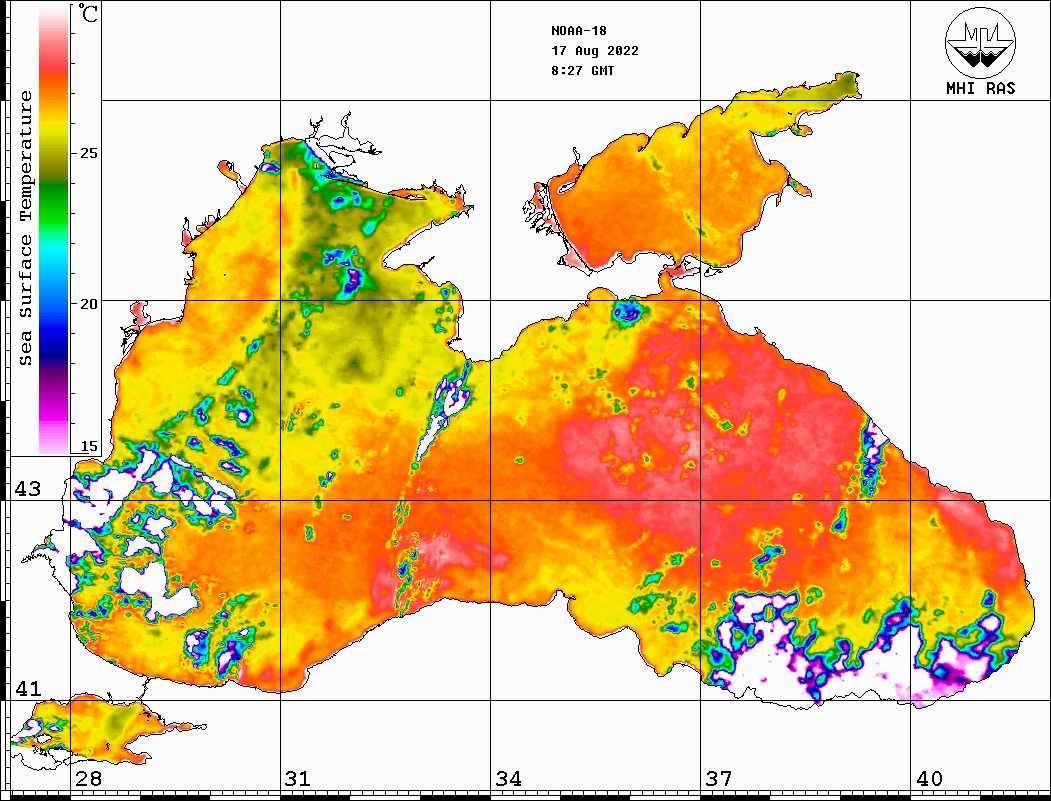Click the longitude label '34'
The image size is (1051, 801).
coord(508,778)
